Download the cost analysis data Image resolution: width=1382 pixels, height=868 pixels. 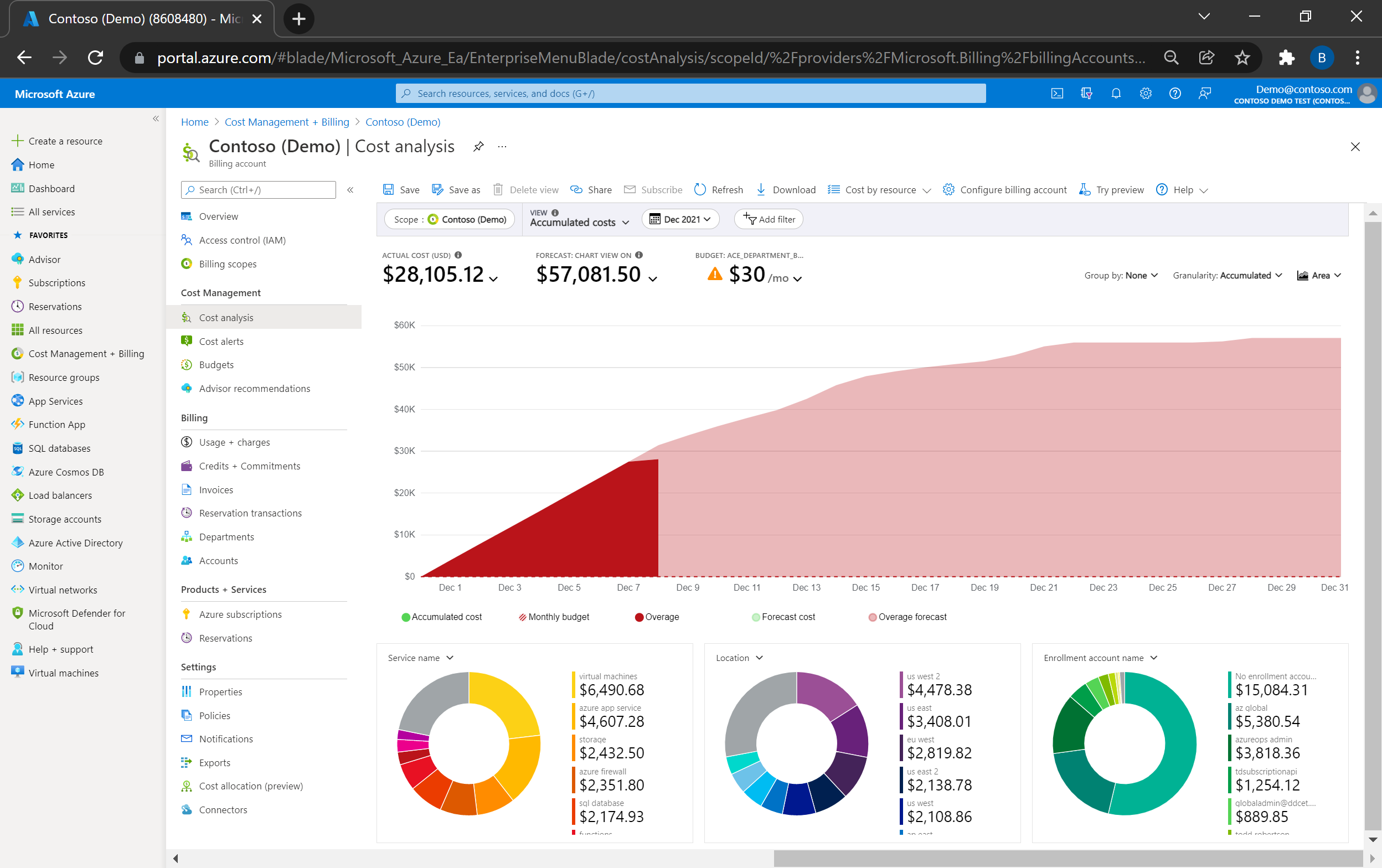[786, 190]
